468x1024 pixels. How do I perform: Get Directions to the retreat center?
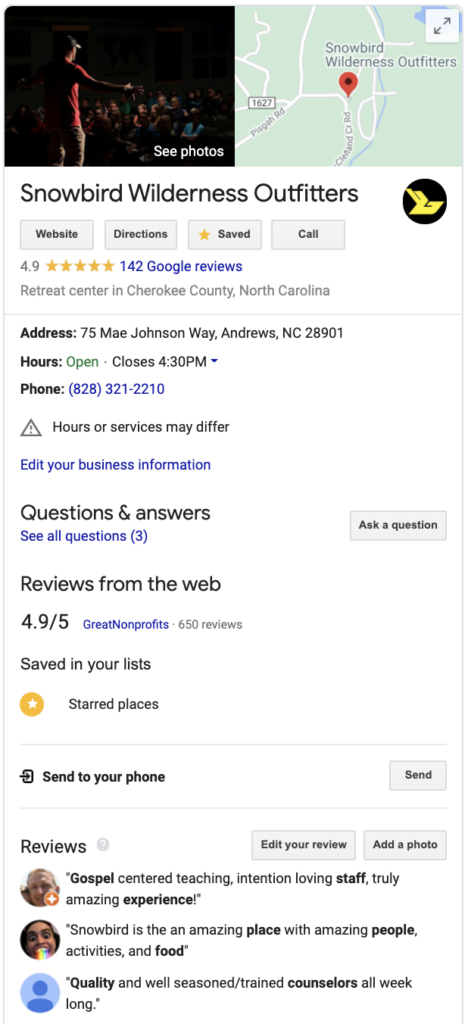click(x=140, y=234)
